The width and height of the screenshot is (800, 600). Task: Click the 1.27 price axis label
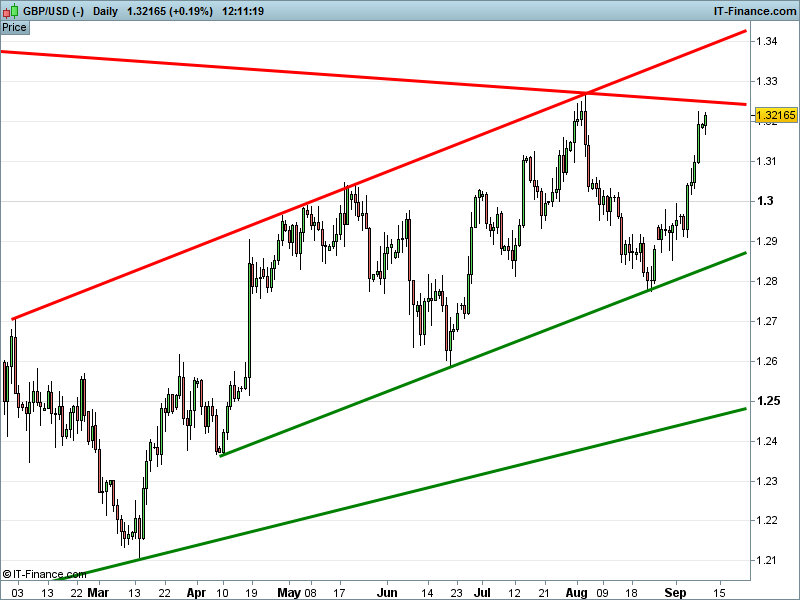tap(767, 321)
